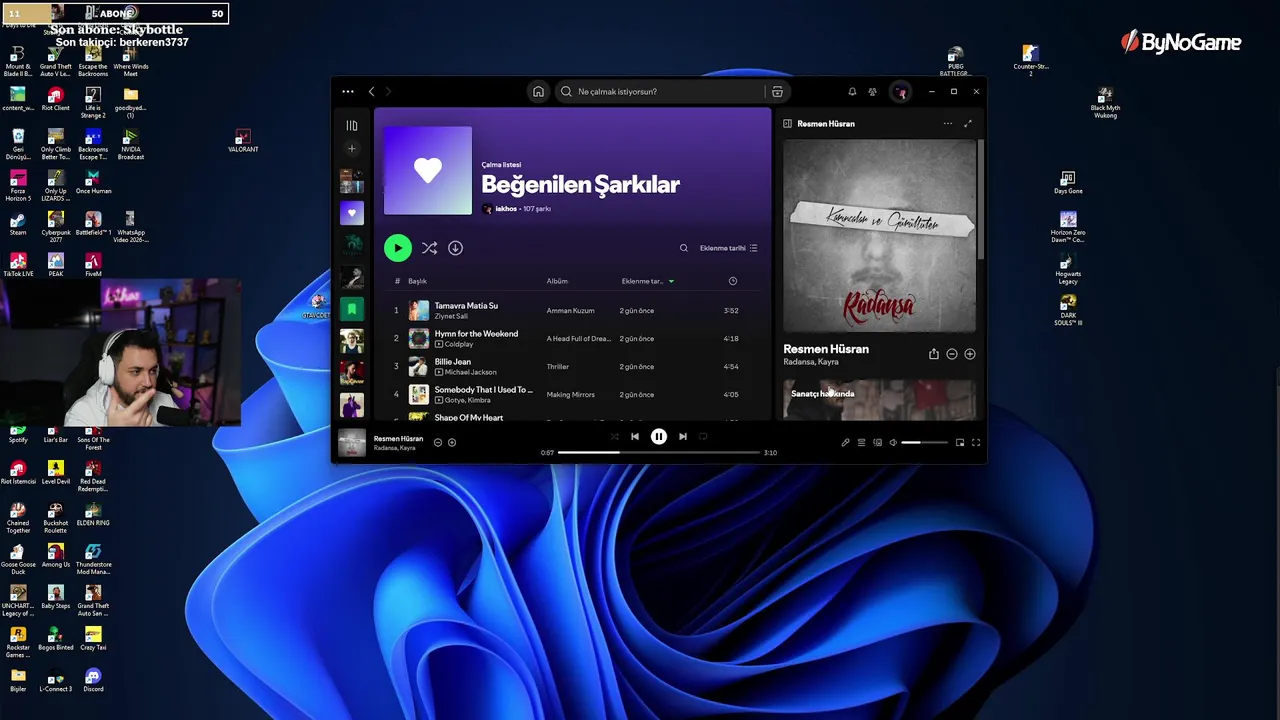Mute the Spotify volume speaker icon
Viewport: 1280px width, 720px height.
pos(893,442)
